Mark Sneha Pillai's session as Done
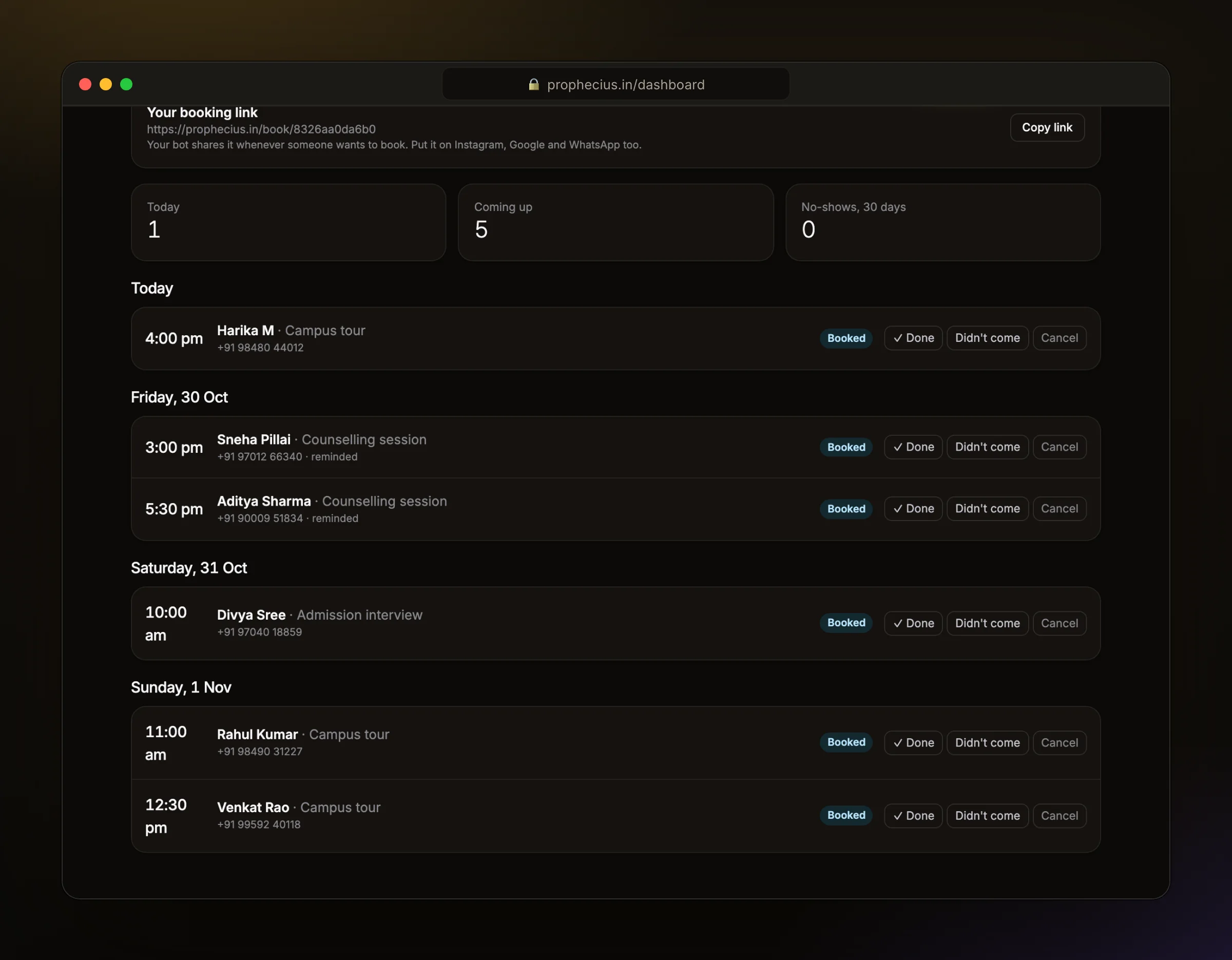The height and width of the screenshot is (960, 1232). coord(913,447)
